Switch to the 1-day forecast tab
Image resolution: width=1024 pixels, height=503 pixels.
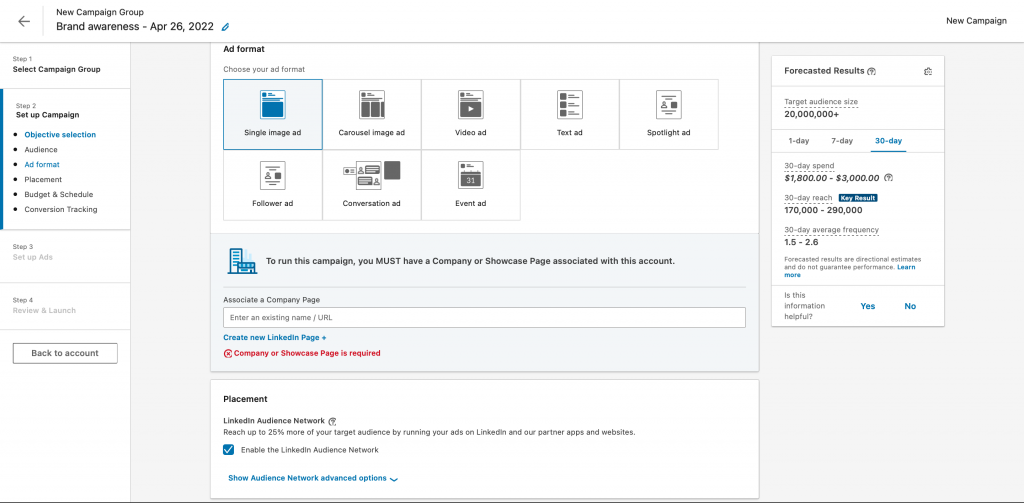[x=798, y=141]
